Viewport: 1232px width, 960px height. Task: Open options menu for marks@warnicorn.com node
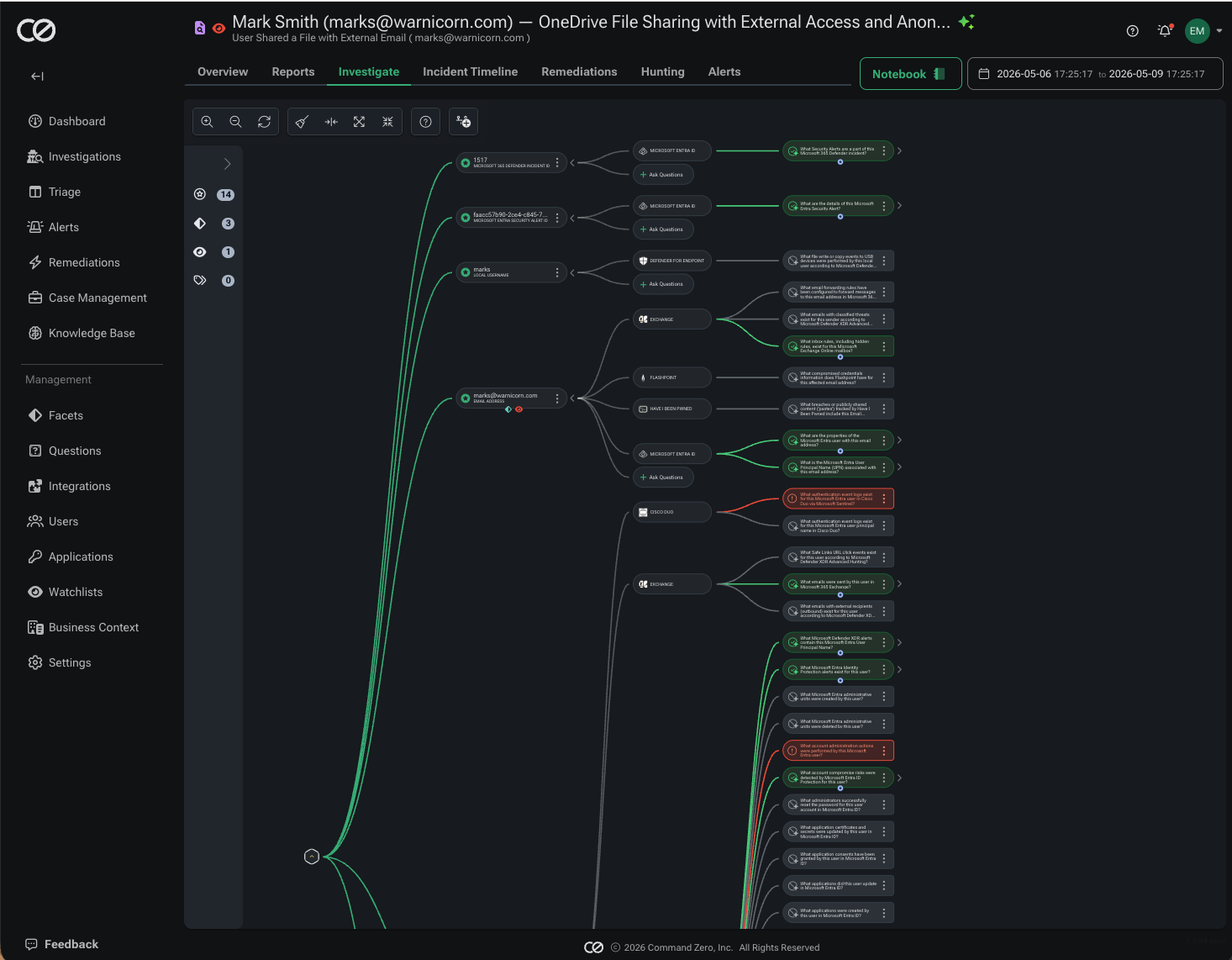click(557, 398)
